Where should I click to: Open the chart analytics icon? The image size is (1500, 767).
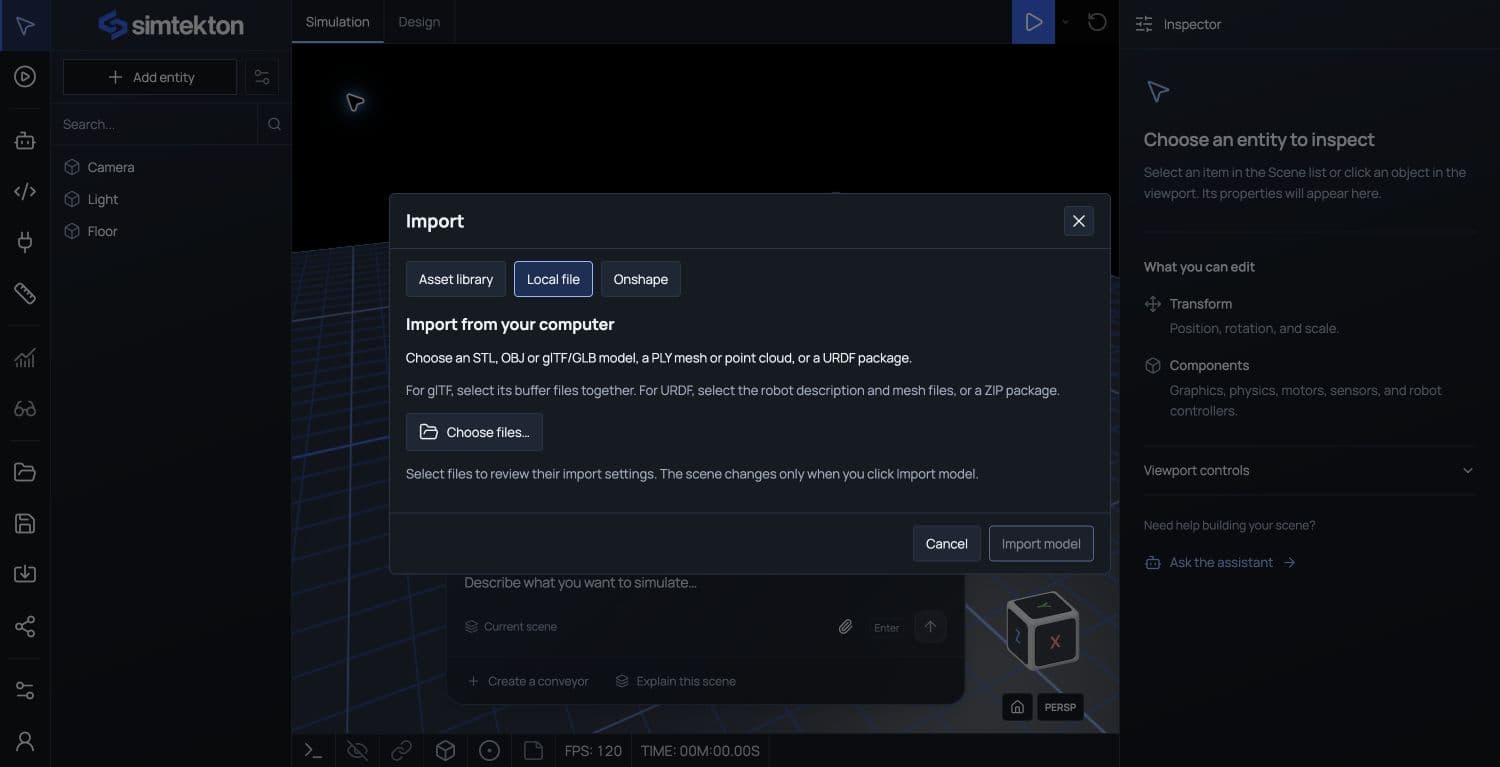pos(25,358)
